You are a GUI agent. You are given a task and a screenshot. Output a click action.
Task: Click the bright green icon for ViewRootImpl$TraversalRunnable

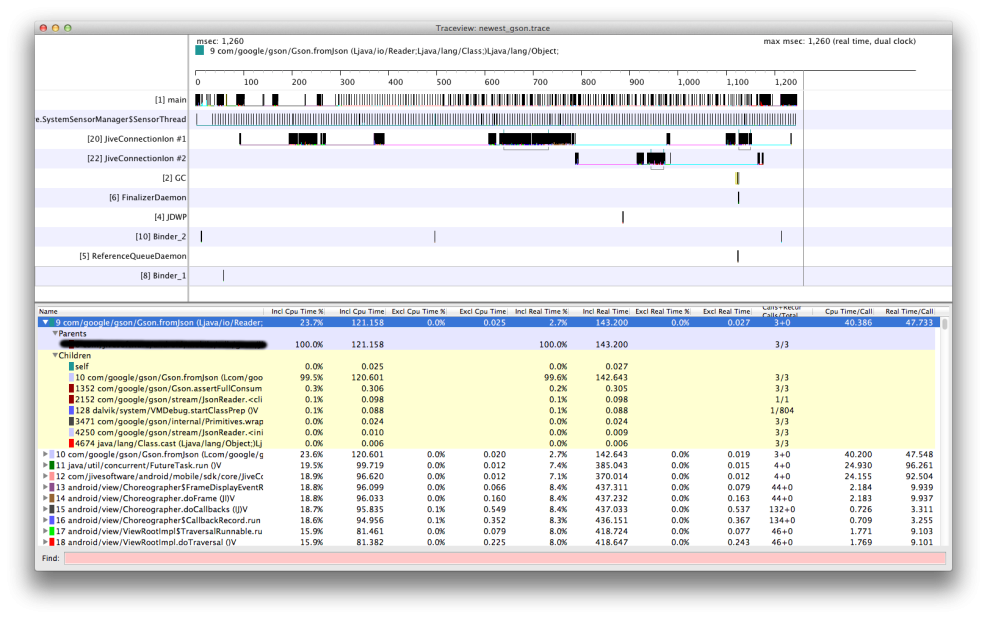click(x=51, y=531)
